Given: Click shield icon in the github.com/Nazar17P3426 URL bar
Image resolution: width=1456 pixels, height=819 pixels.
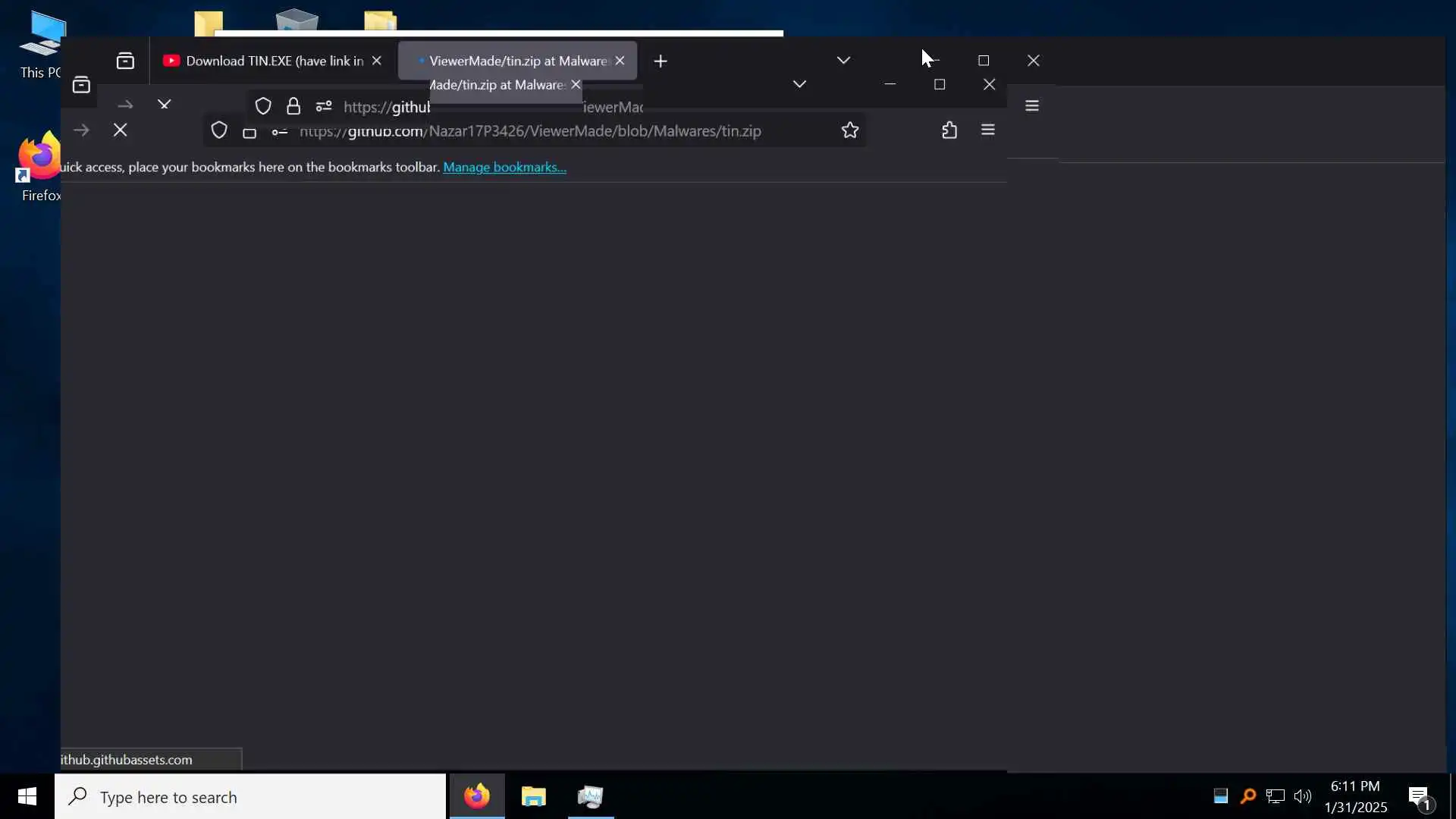Looking at the screenshot, I should 219,130.
